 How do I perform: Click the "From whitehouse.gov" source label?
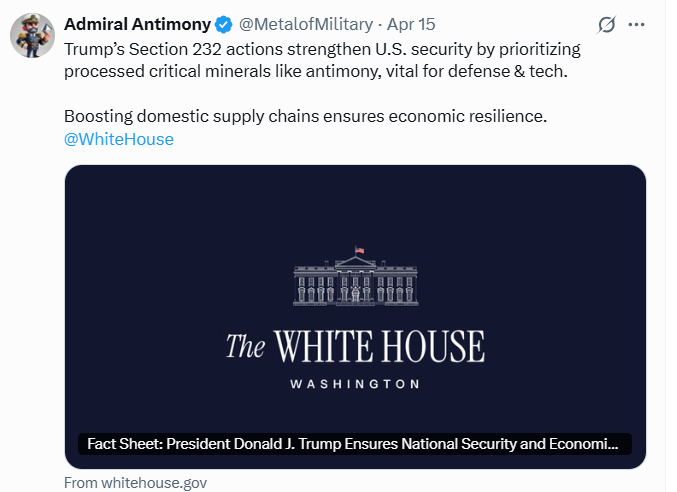point(135,483)
